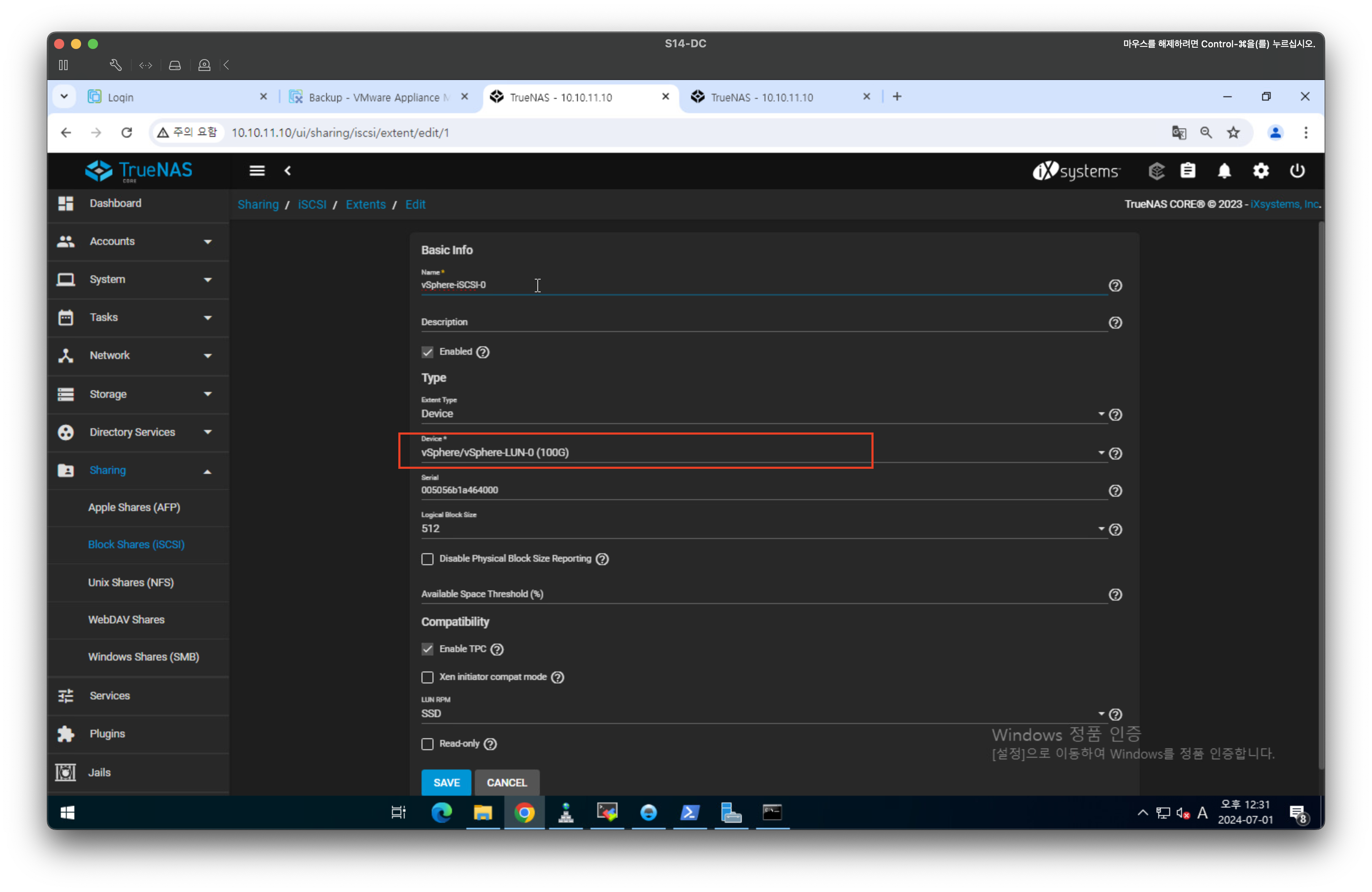This screenshot has width=1372, height=892.
Task: Open the task manager clipboard icon
Action: click(x=1187, y=171)
